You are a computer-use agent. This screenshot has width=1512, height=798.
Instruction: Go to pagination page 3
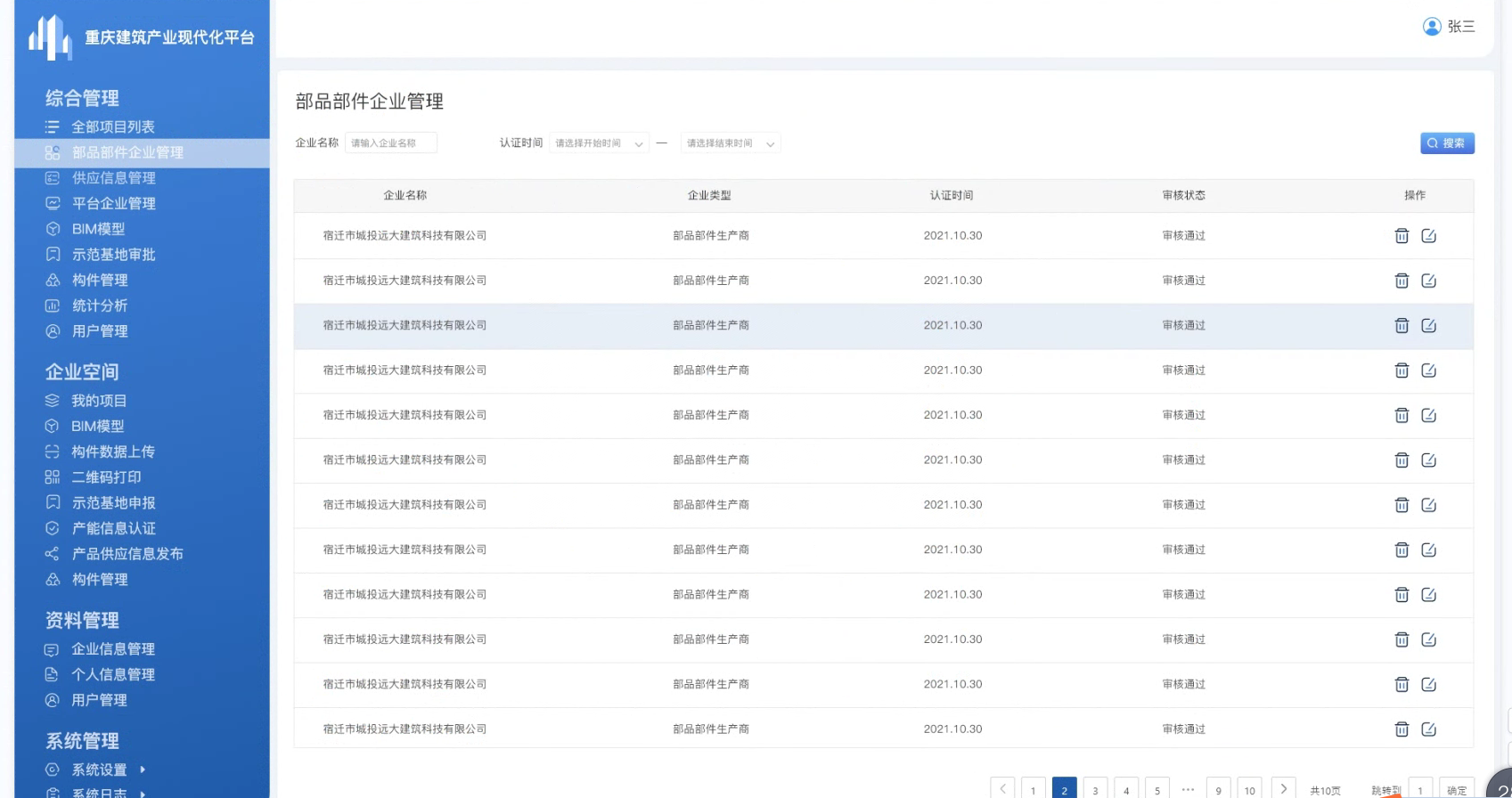click(x=1095, y=790)
